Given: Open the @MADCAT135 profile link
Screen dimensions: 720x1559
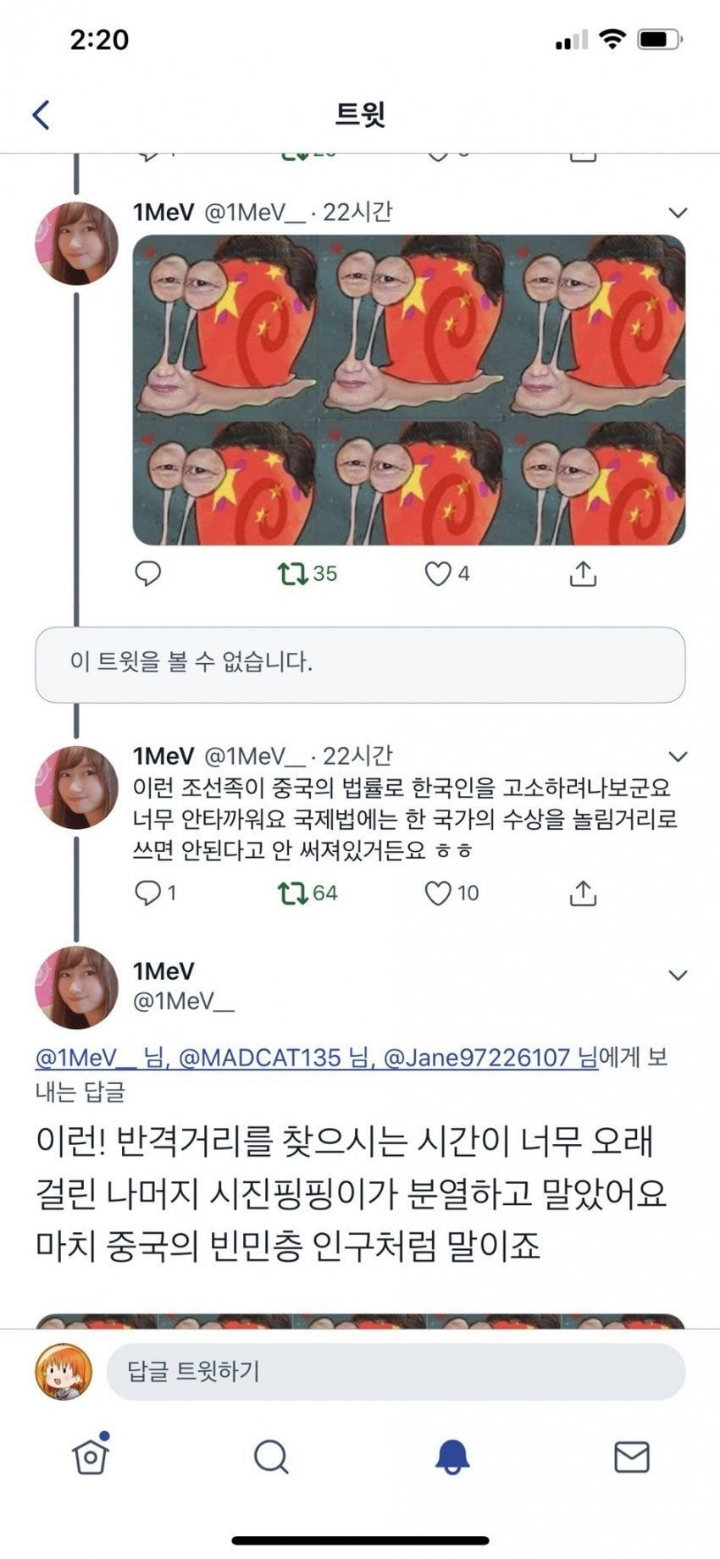Looking at the screenshot, I should [260, 1056].
